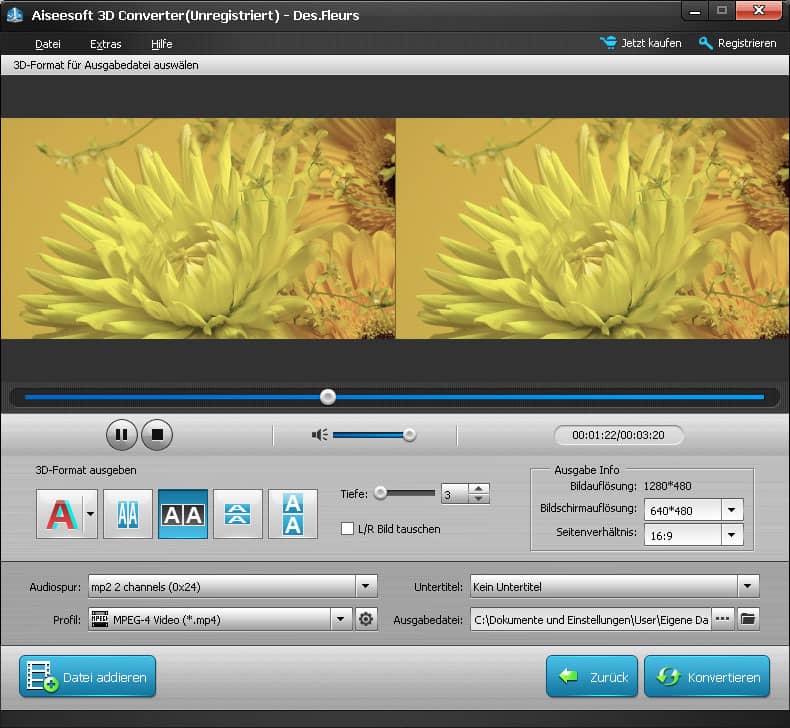The image size is (790, 728).
Task: Expand the Profil dropdown
Action: pos(341,619)
